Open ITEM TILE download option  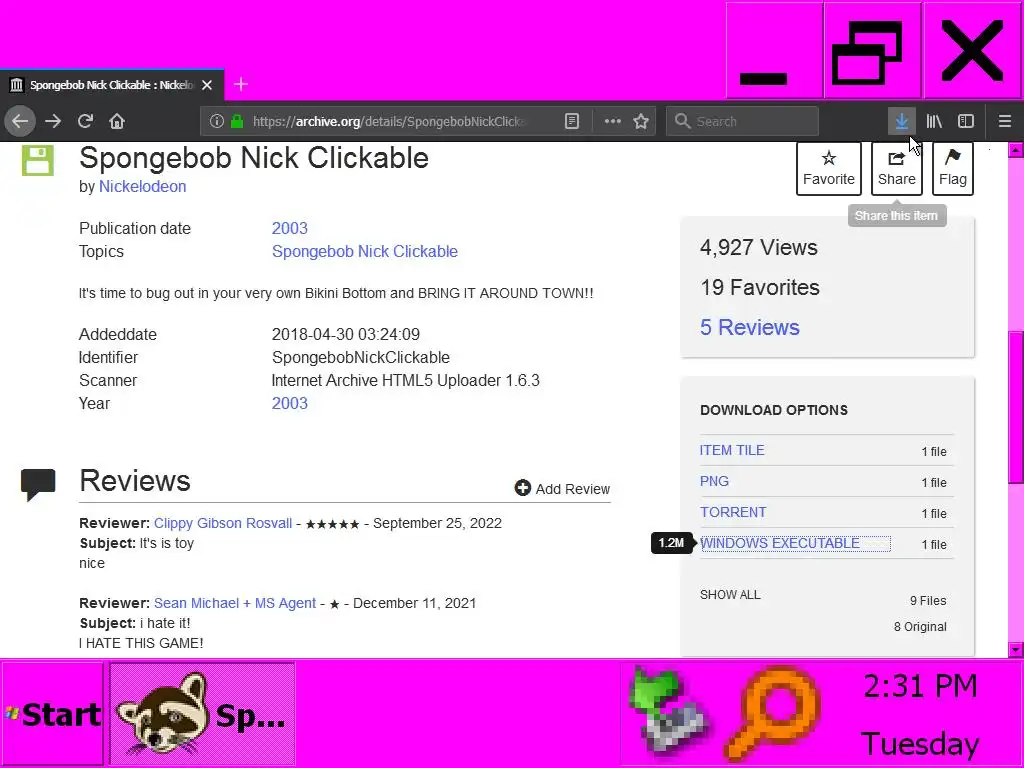[x=732, y=451]
